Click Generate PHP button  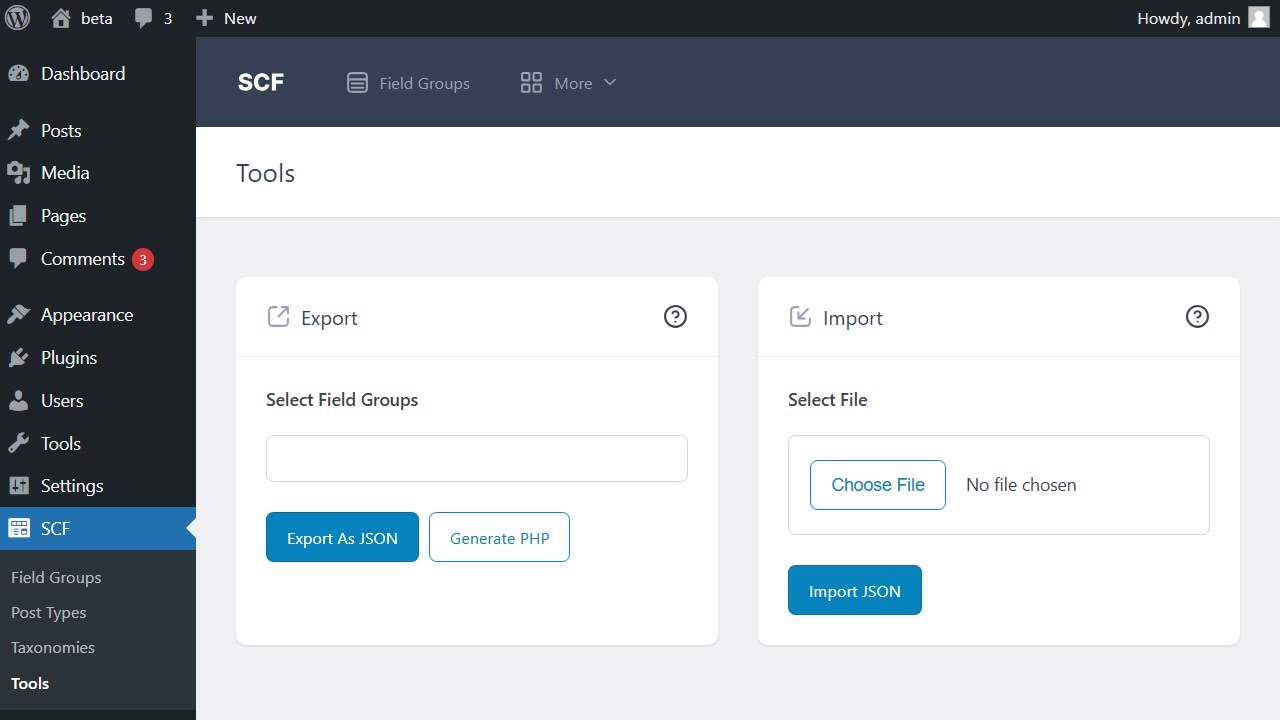(500, 538)
